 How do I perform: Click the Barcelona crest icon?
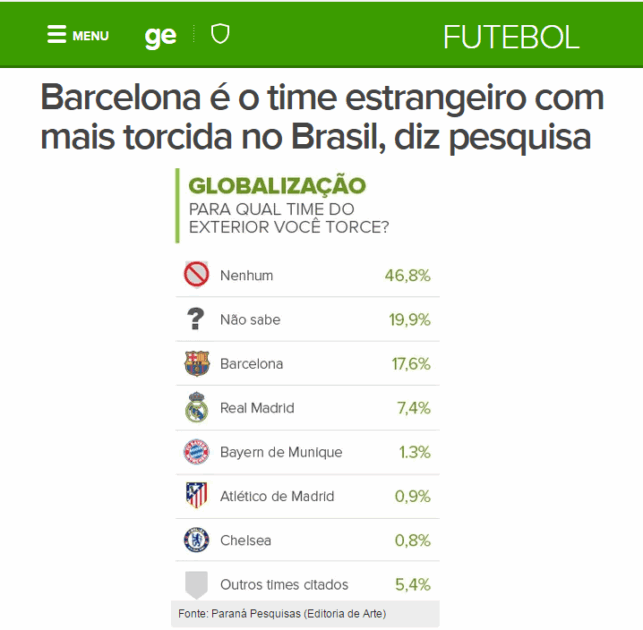click(x=197, y=363)
